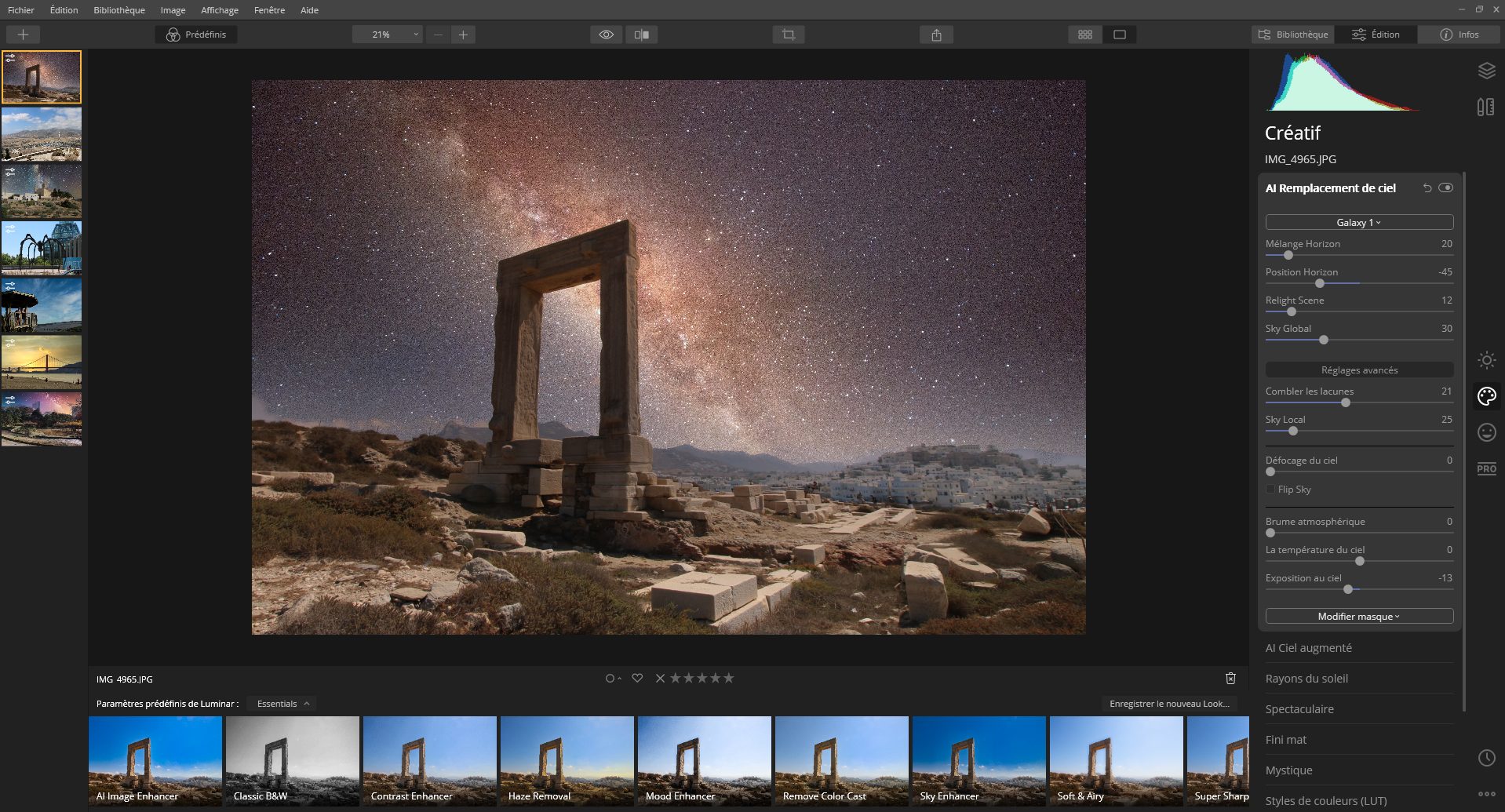Open the export/share panel
The image size is (1505, 812).
pos(935,35)
